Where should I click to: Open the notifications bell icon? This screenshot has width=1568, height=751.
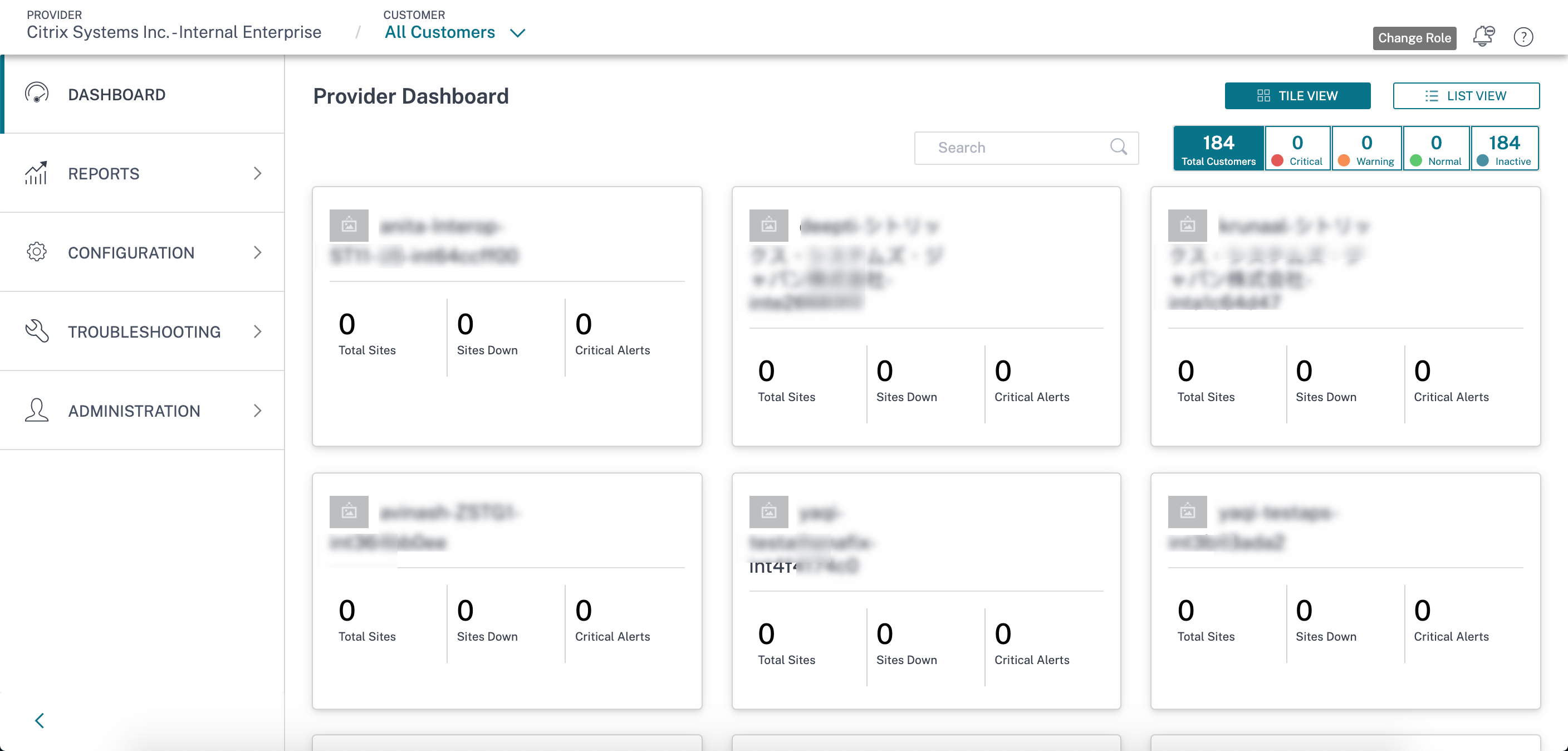[1483, 37]
